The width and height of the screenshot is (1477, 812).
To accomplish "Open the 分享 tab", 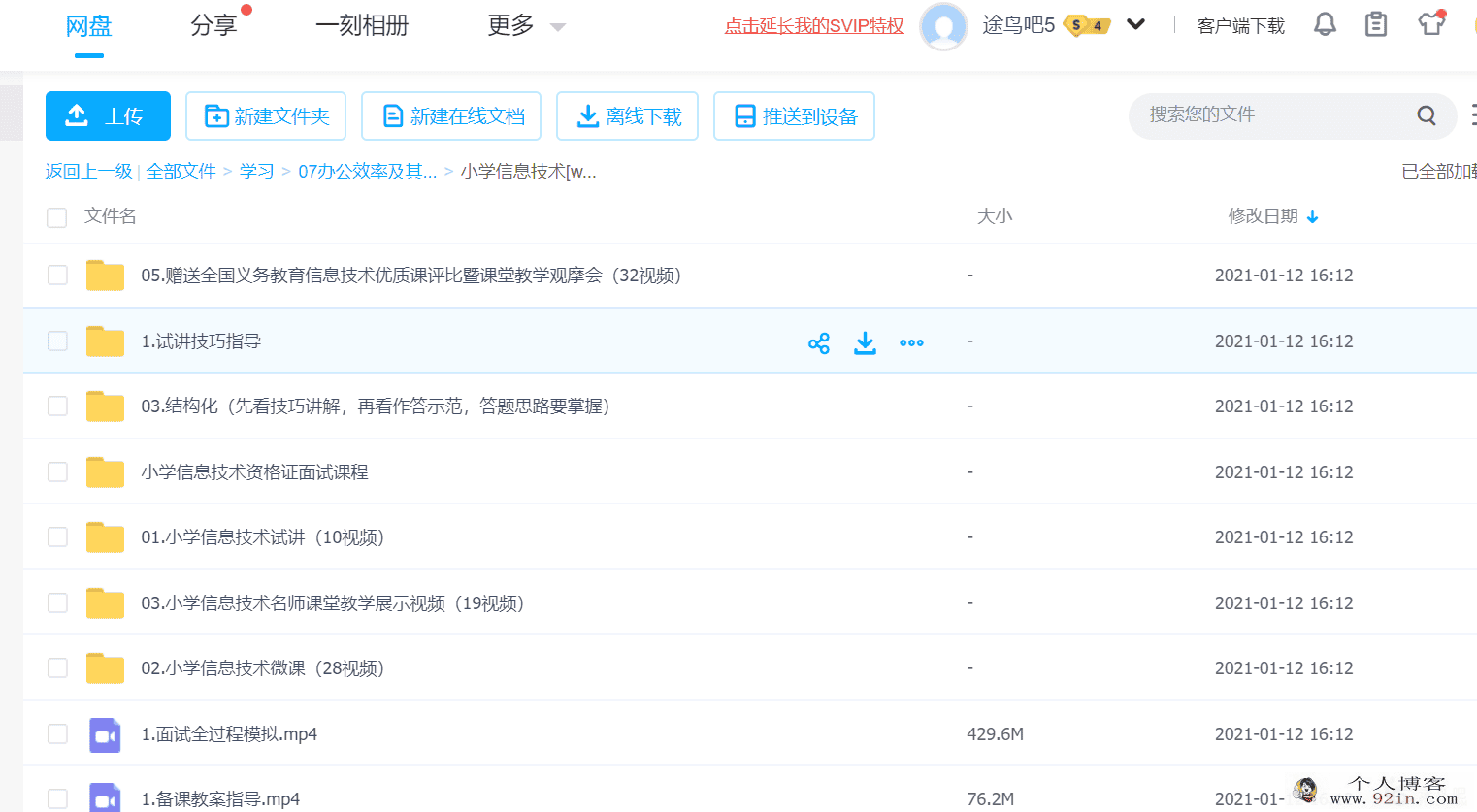I will point(213,26).
